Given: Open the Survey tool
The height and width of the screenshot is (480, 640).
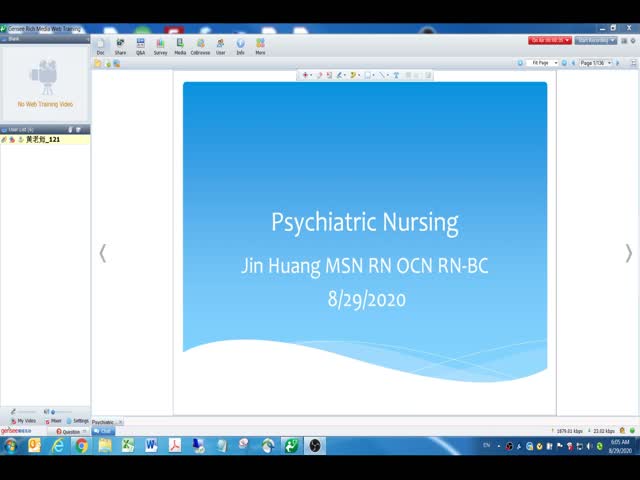Looking at the screenshot, I should click(x=160, y=46).
